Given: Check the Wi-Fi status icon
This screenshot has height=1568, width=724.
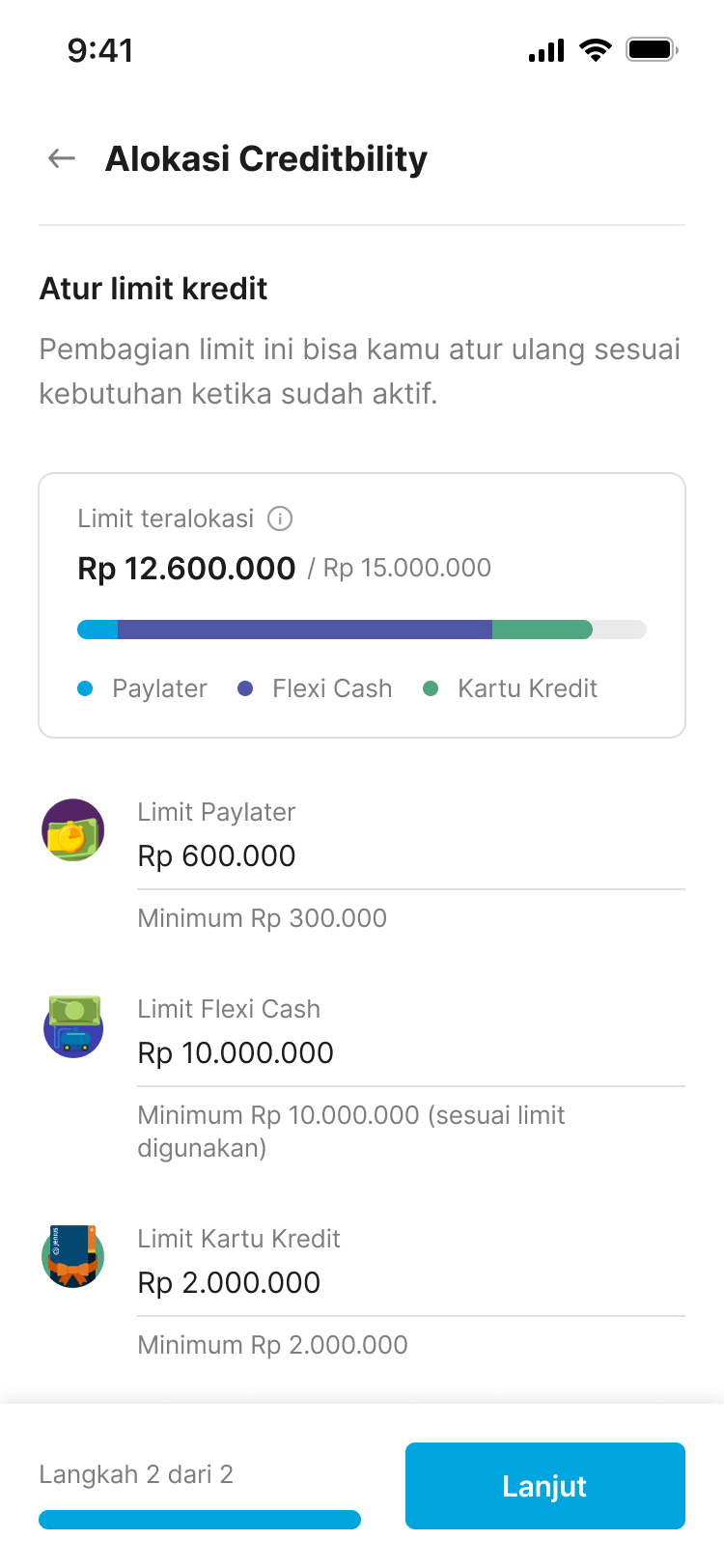Looking at the screenshot, I should coord(596,50).
